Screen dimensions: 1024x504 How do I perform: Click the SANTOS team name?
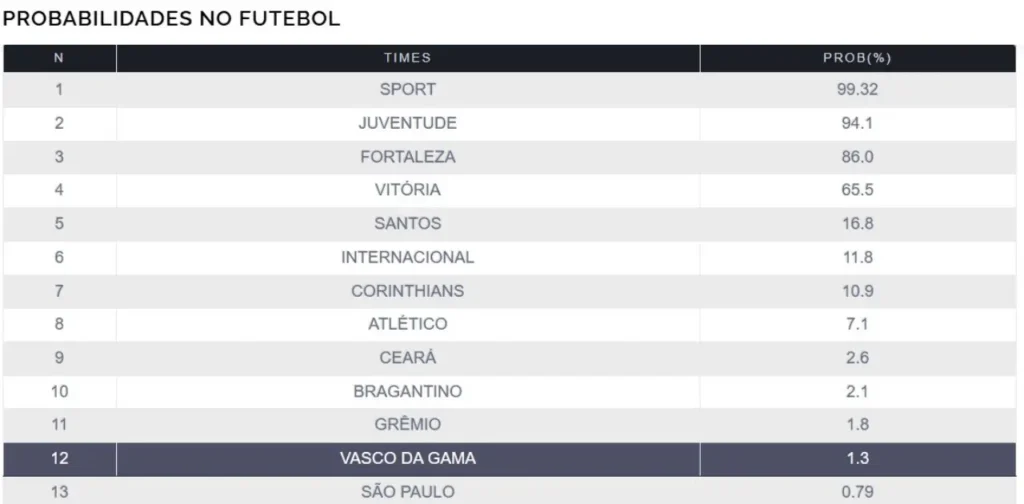click(407, 224)
